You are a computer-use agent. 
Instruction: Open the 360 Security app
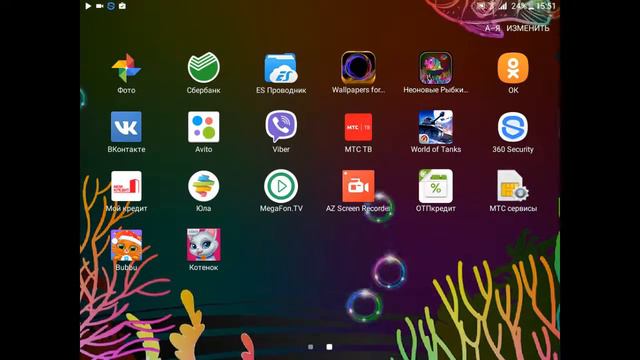513,127
